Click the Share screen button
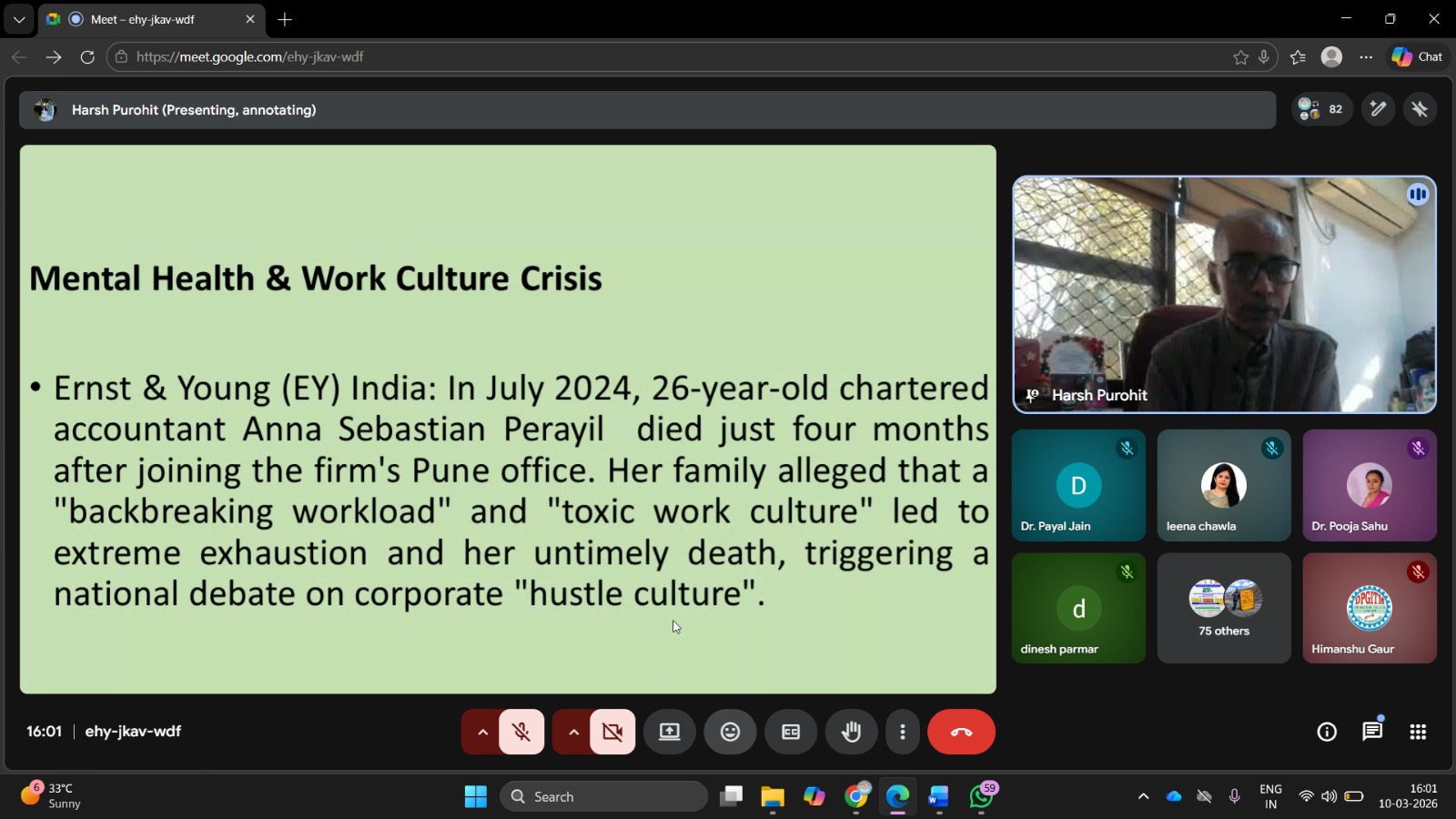The height and width of the screenshot is (819, 1456). pos(670,732)
